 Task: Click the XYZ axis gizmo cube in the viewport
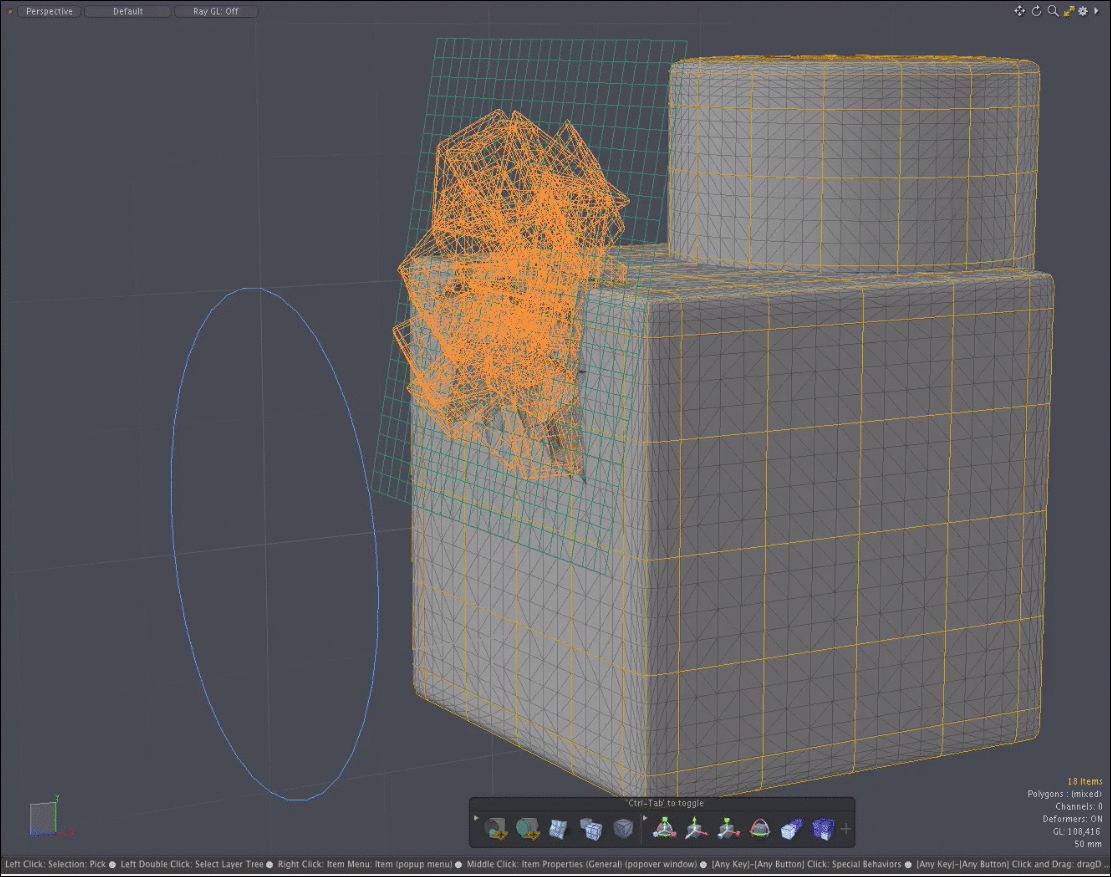(44, 818)
